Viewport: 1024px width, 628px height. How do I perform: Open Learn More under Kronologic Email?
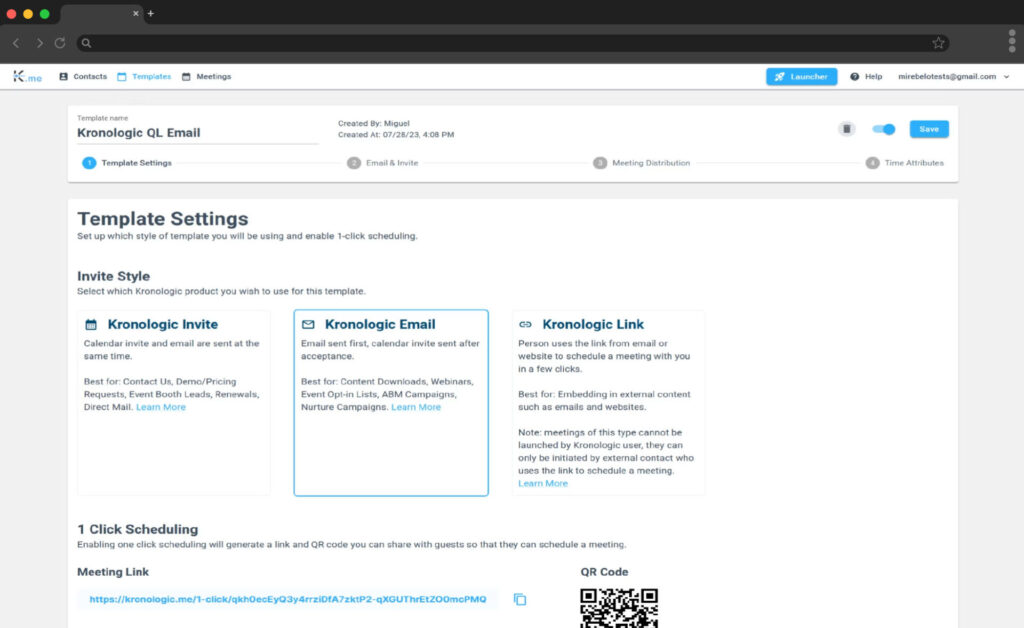click(416, 407)
